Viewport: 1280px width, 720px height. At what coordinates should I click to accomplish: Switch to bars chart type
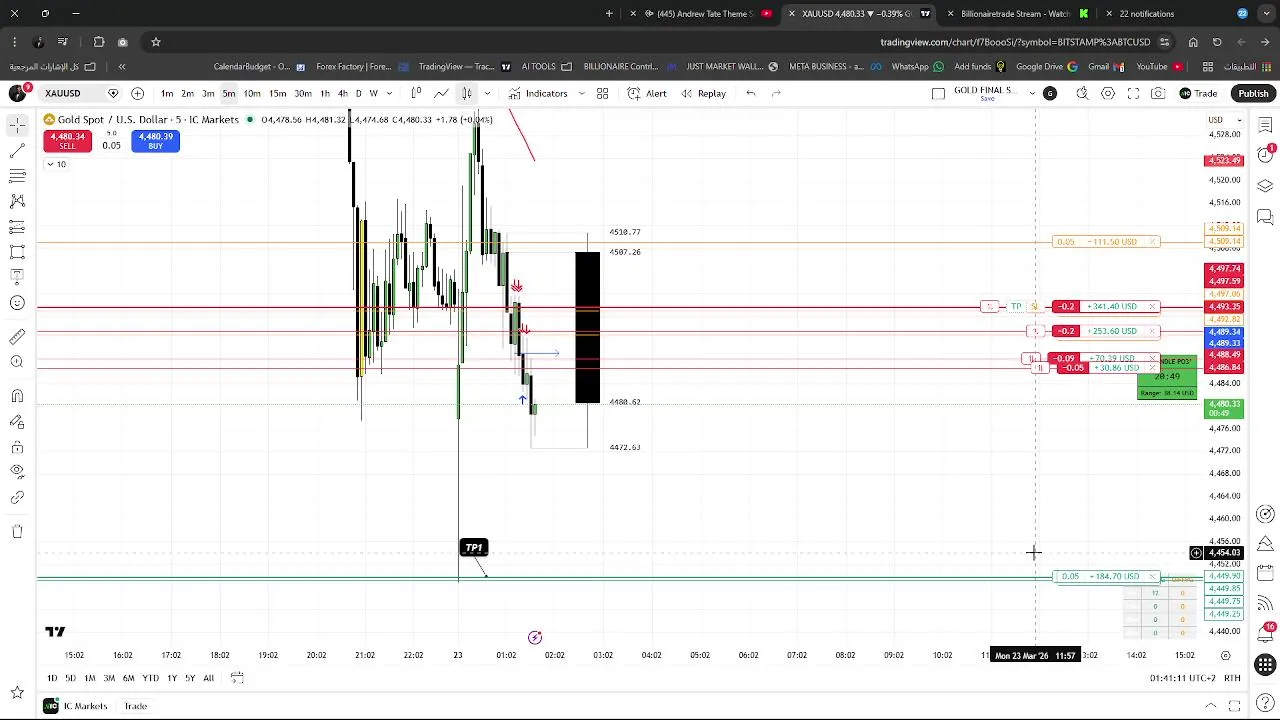416,93
